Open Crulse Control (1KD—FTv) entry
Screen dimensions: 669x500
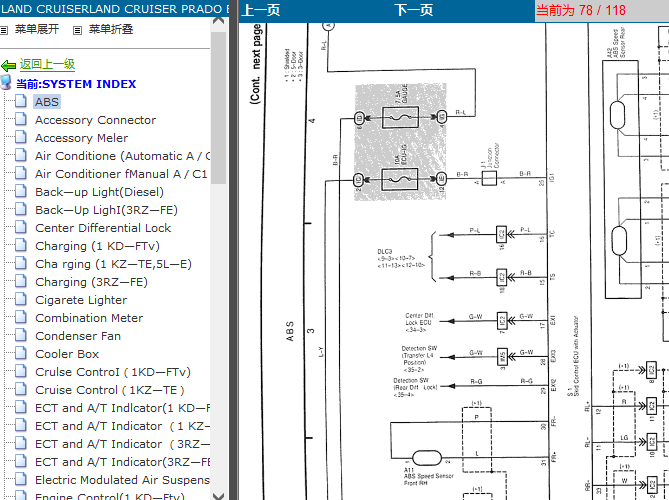(113, 372)
